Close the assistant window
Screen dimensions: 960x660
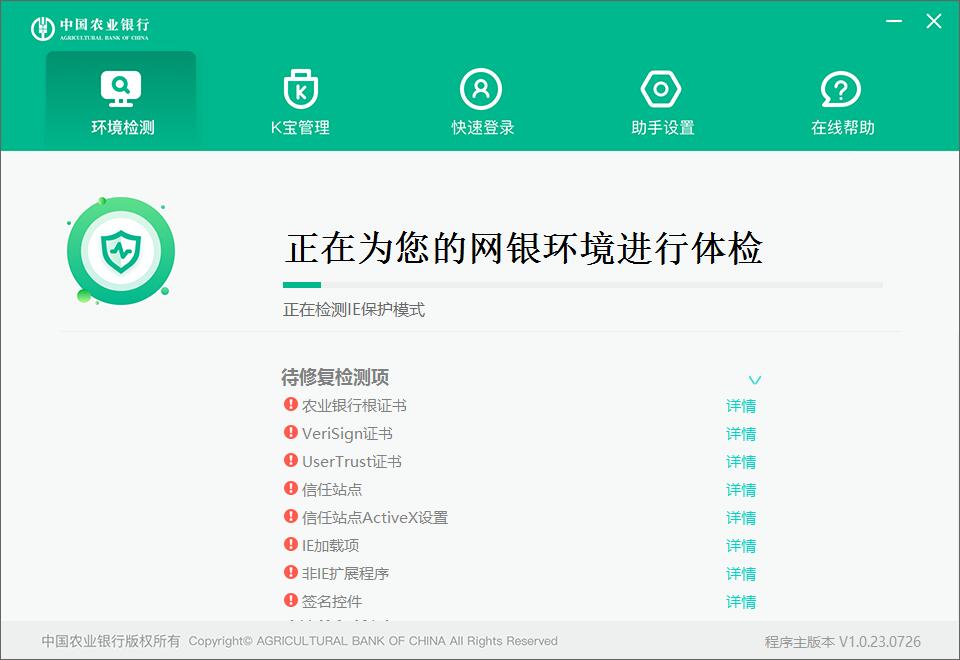[x=934, y=21]
